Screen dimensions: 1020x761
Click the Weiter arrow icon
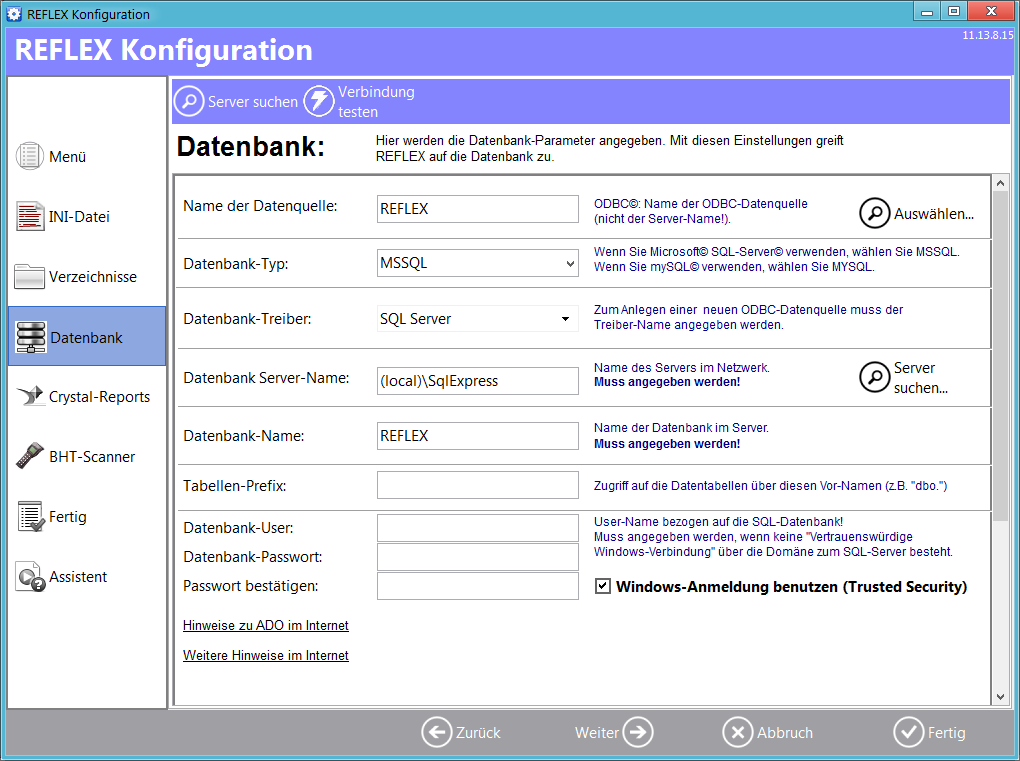pyautogui.click(x=638, y=732)
